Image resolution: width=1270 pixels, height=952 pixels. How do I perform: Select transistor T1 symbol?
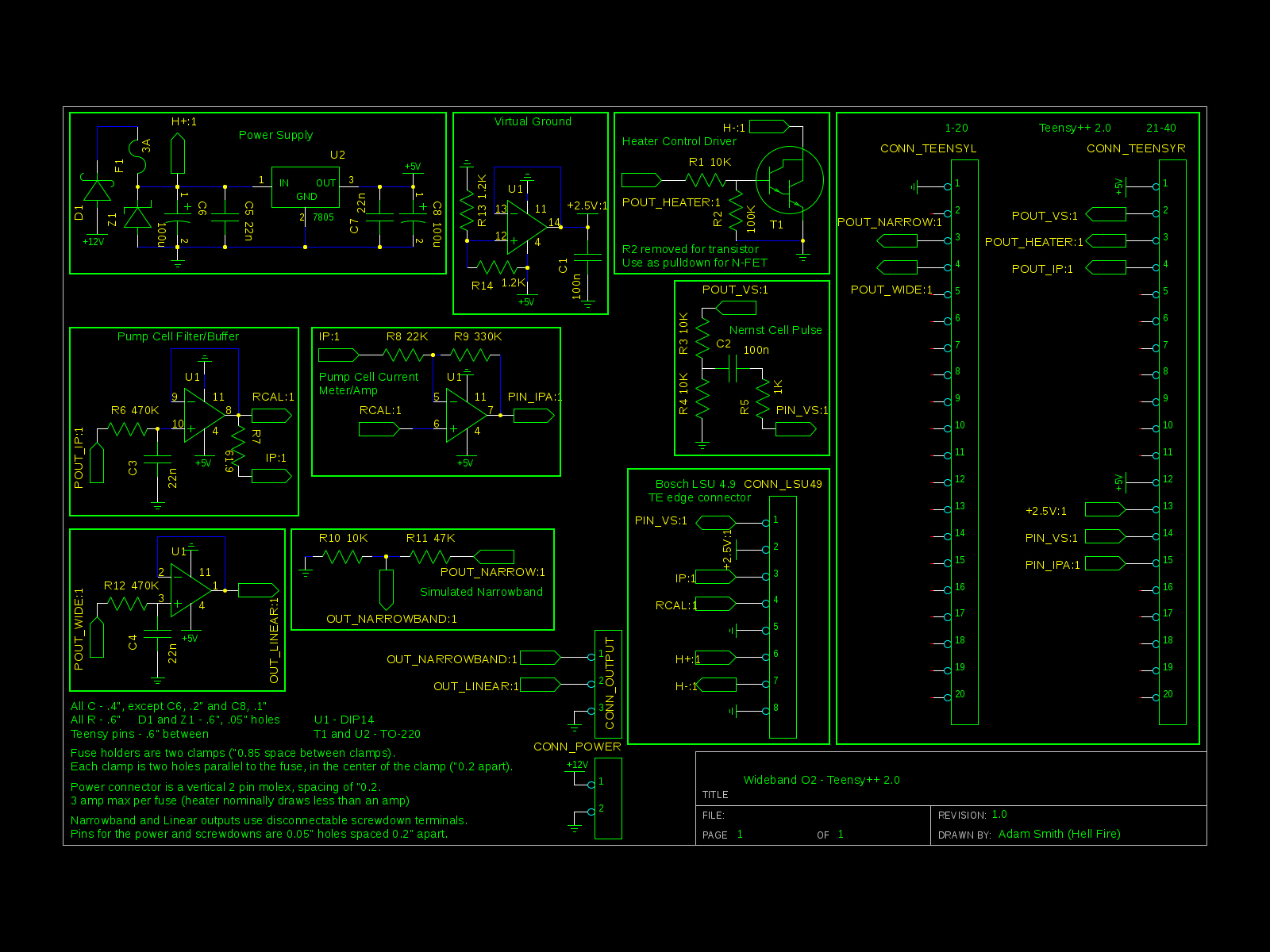coord(790,180)
